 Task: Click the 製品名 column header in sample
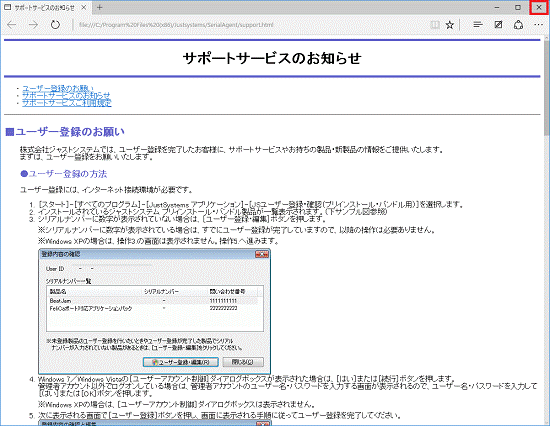point(58,292)
